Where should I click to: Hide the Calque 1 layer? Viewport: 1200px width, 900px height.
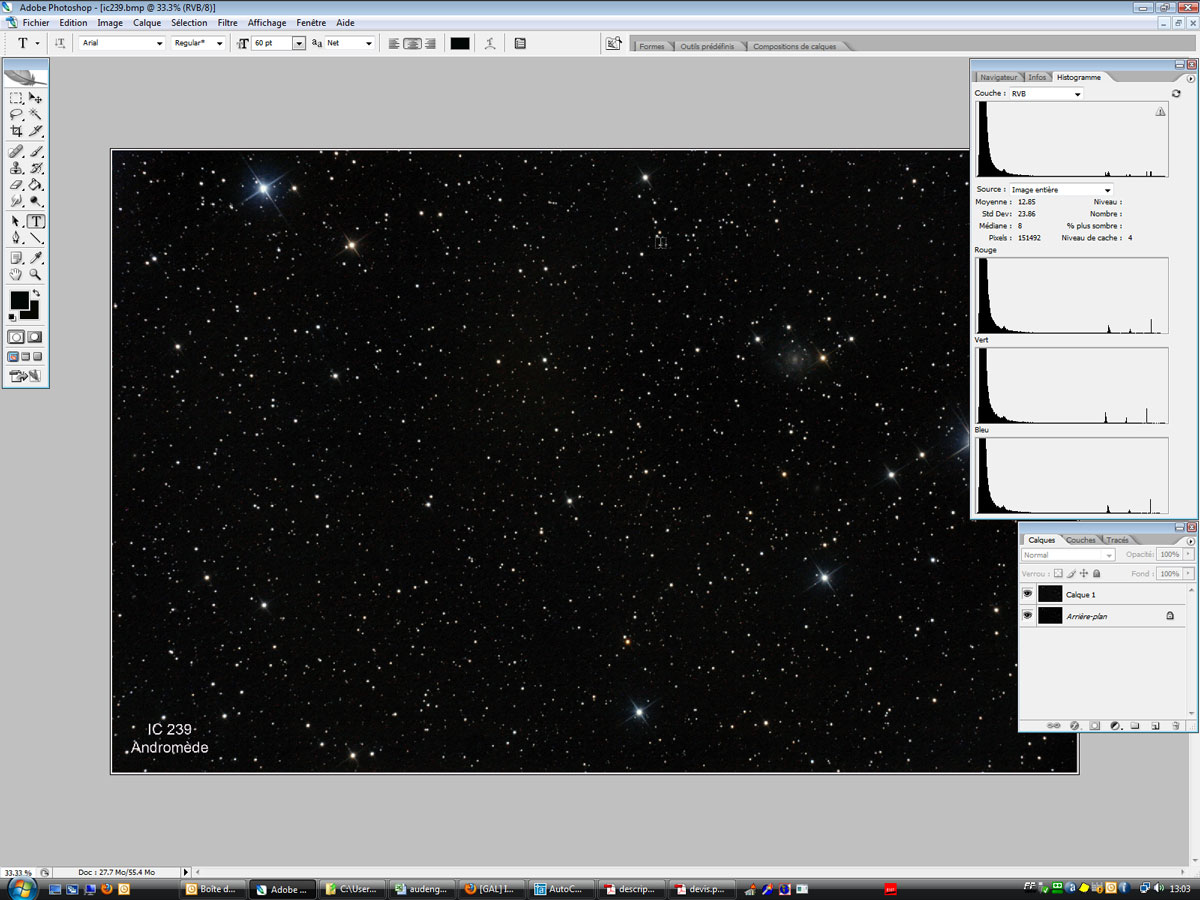pyautogui.click(x=1027, y=594)
